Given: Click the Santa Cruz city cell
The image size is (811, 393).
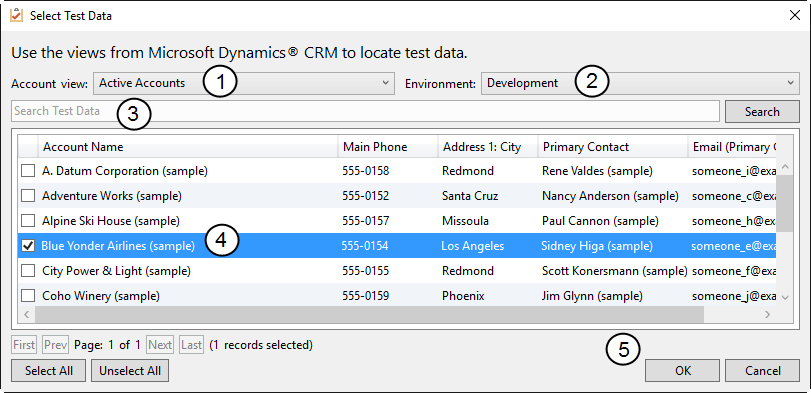Looking at the screenshot, I should (x=470, y=196).
